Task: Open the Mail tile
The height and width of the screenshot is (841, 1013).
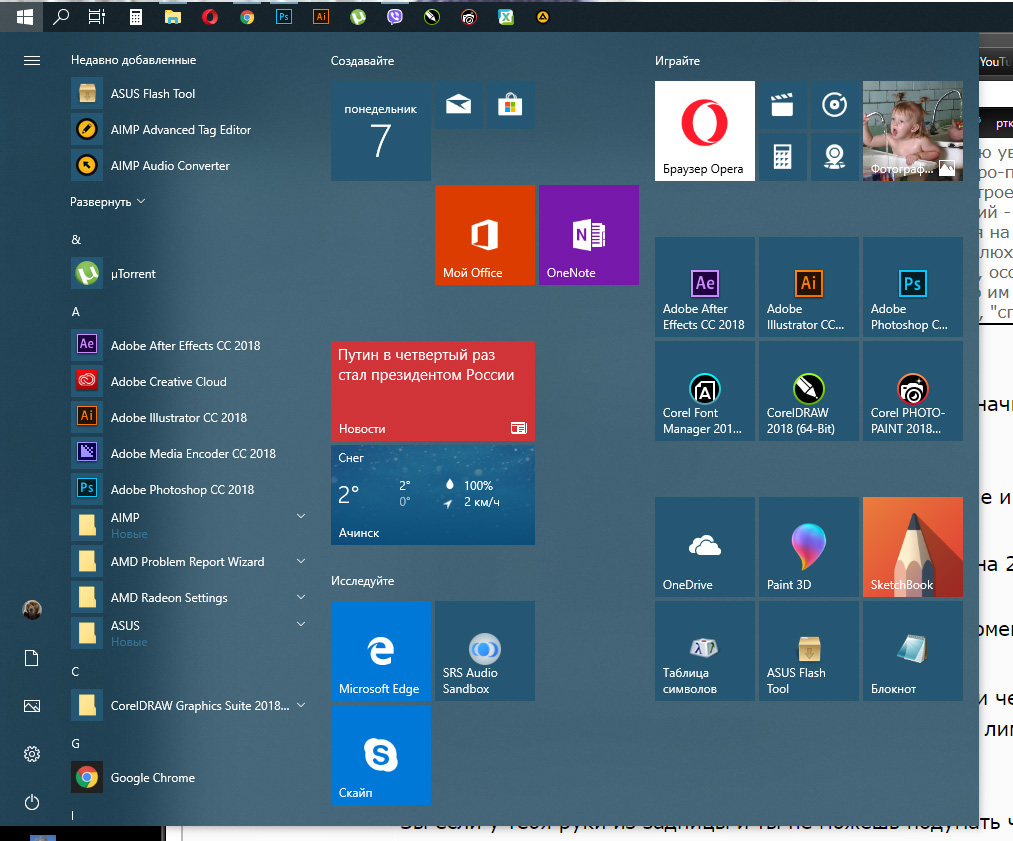Action: coord(459,105)
